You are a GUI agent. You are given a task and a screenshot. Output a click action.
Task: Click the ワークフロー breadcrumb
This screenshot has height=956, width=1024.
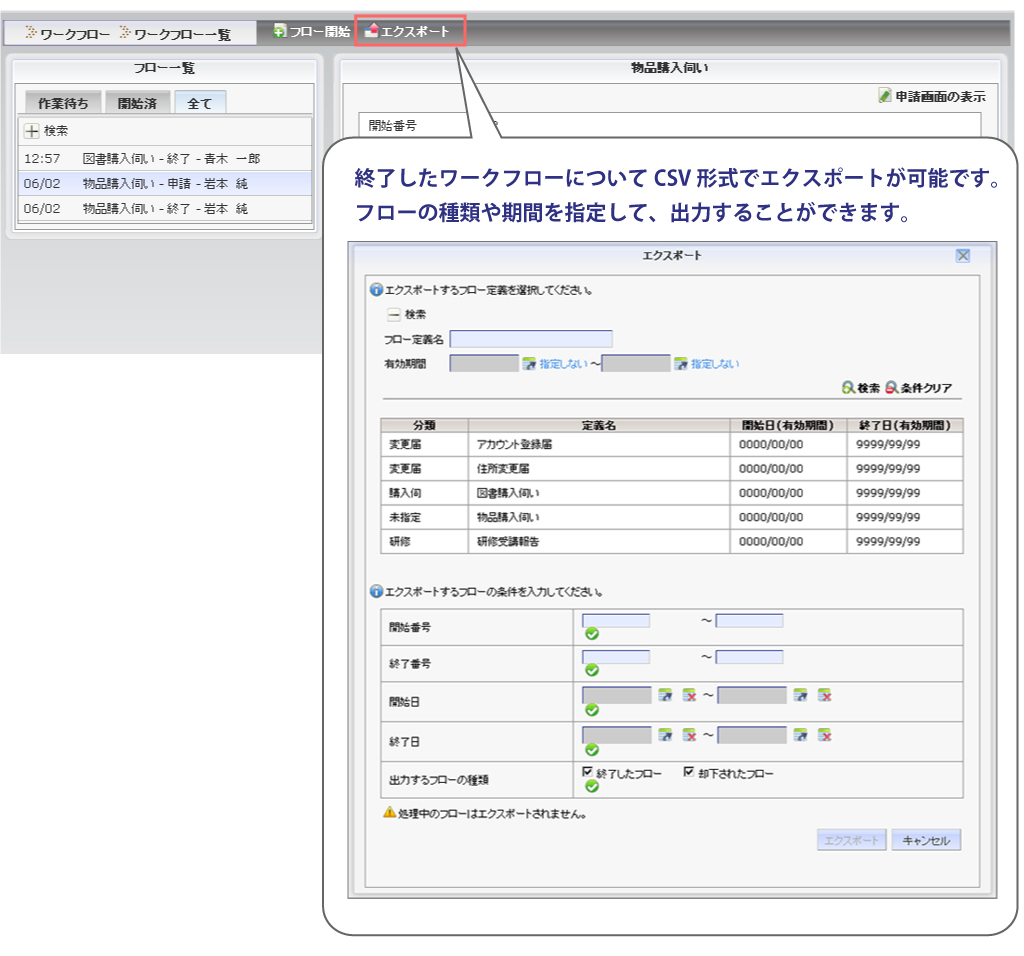coord(74,34)
